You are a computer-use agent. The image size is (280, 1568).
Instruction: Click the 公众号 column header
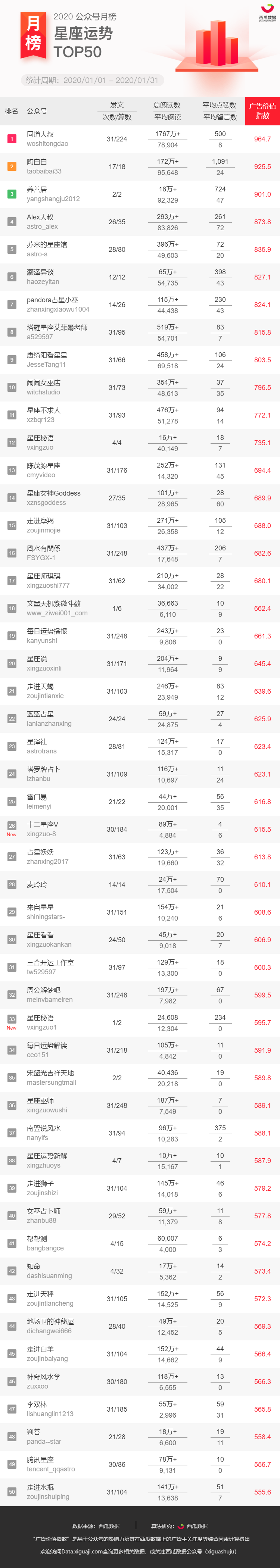37,112
